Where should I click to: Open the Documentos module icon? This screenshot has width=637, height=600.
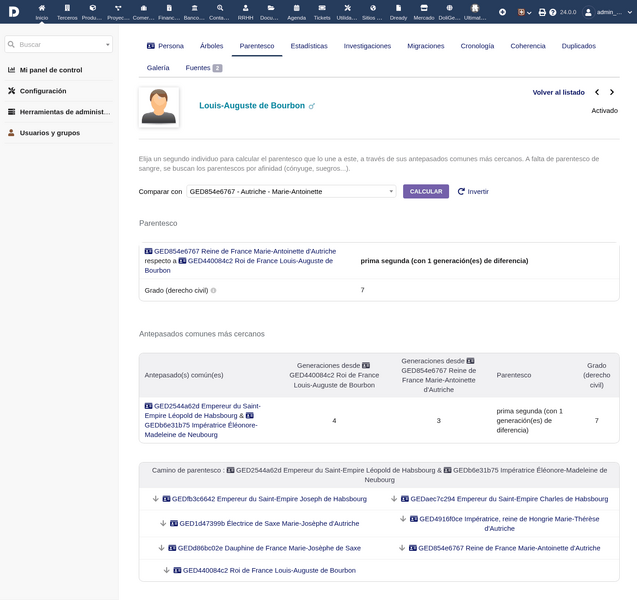point(271,8)
